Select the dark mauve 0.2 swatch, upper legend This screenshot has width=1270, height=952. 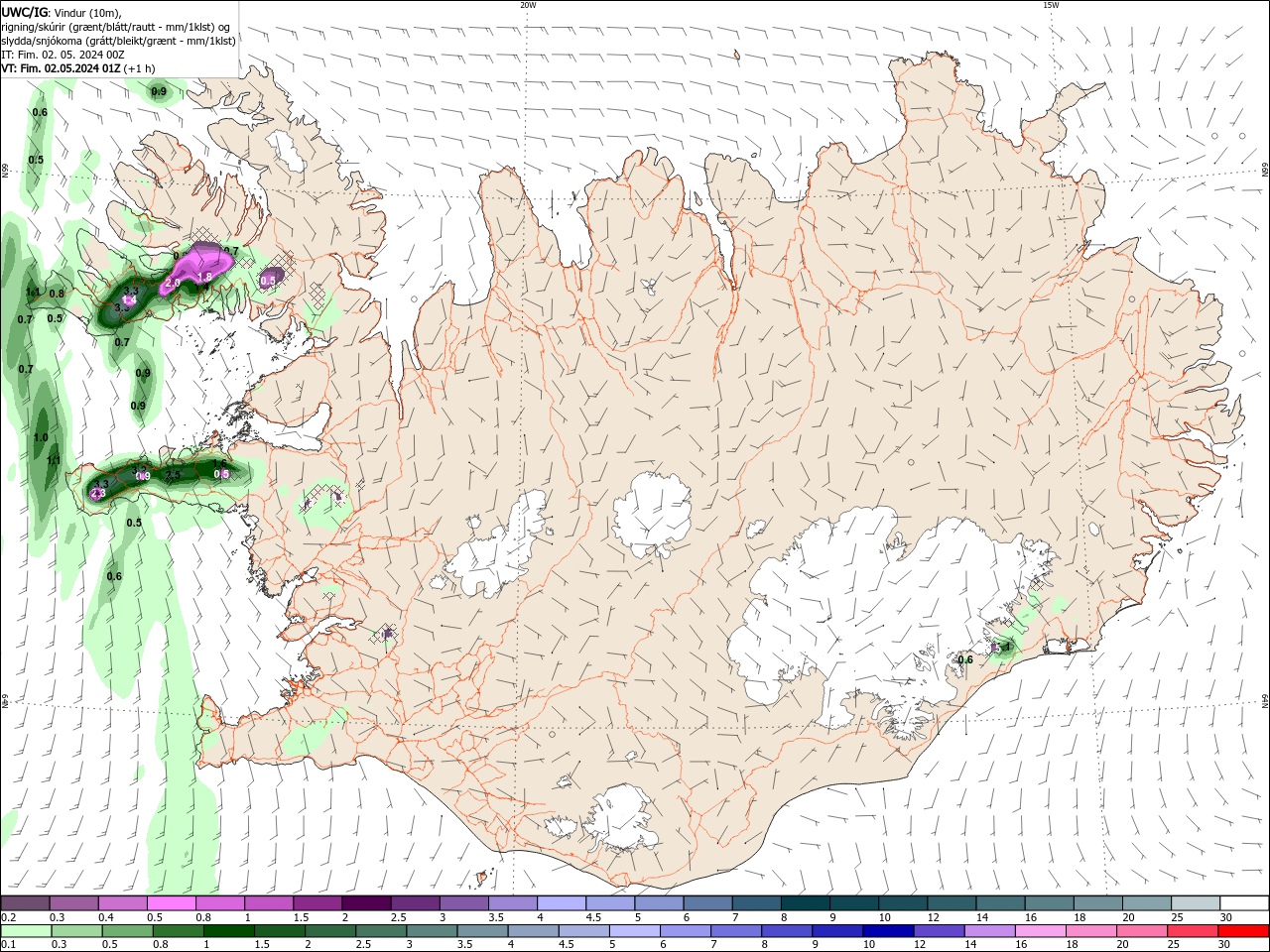[25, 903]
